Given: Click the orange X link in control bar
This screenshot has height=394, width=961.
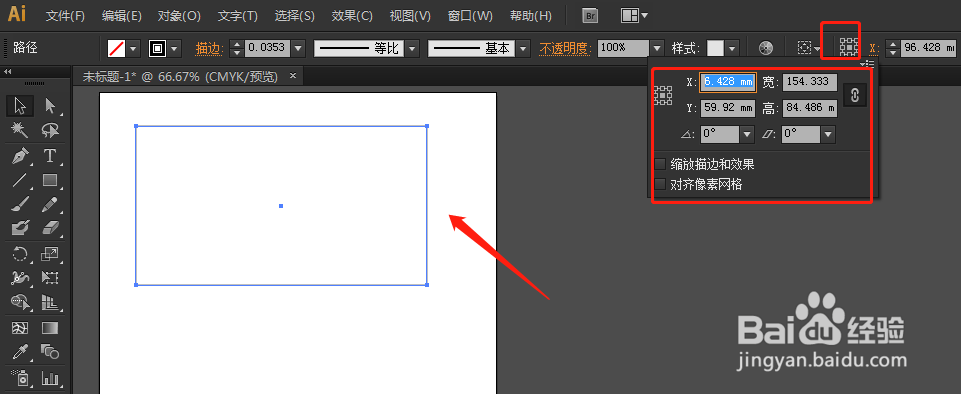Looking at the screenshot, I should [873, 48].
